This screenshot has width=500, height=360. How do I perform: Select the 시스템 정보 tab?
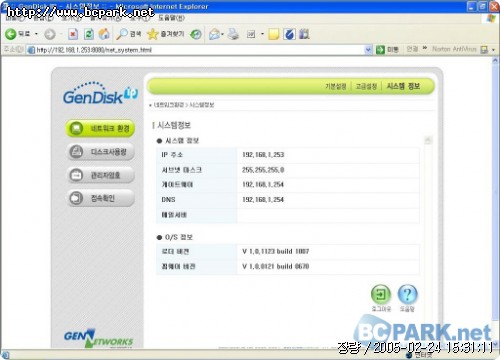pyautogui.click(x=403, y=86)
